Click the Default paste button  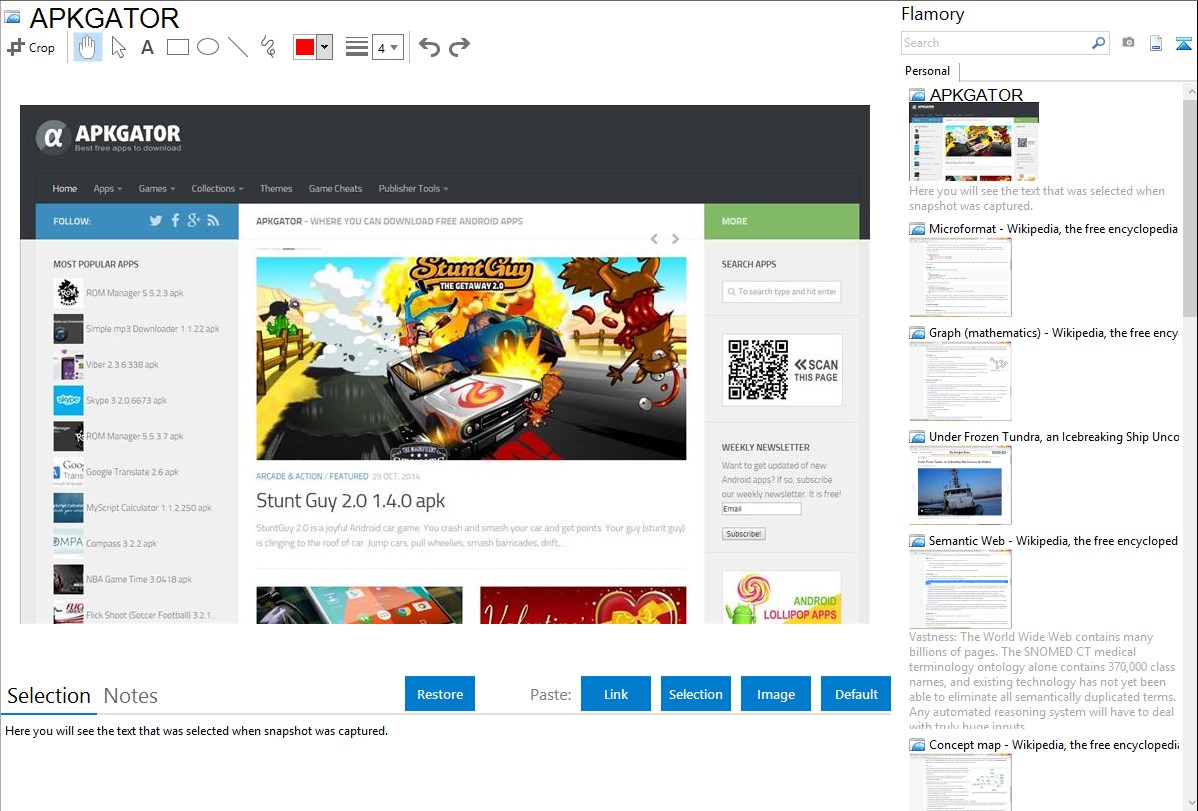tap(856, 694)
